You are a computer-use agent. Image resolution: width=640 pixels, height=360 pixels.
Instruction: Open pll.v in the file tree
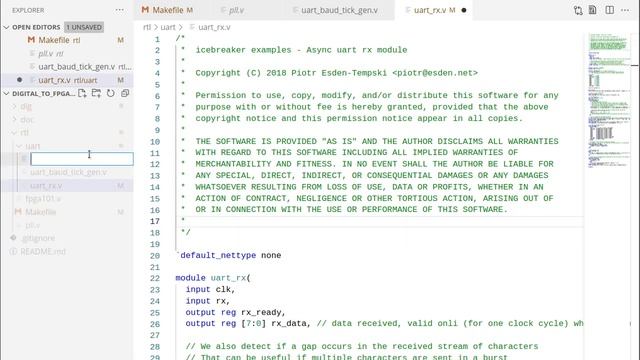[x=67, y=225]
